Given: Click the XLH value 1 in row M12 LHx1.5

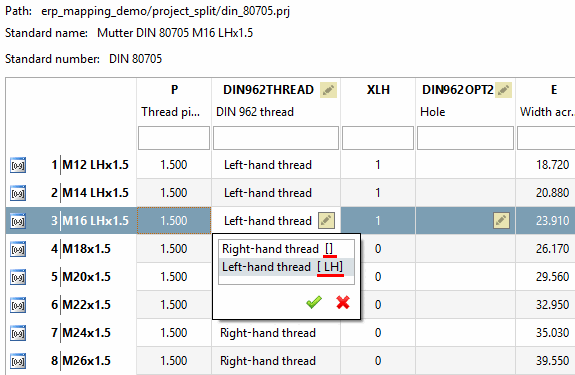Looking at the screenshot, I should pyautogui.click(x=378, y=165).
